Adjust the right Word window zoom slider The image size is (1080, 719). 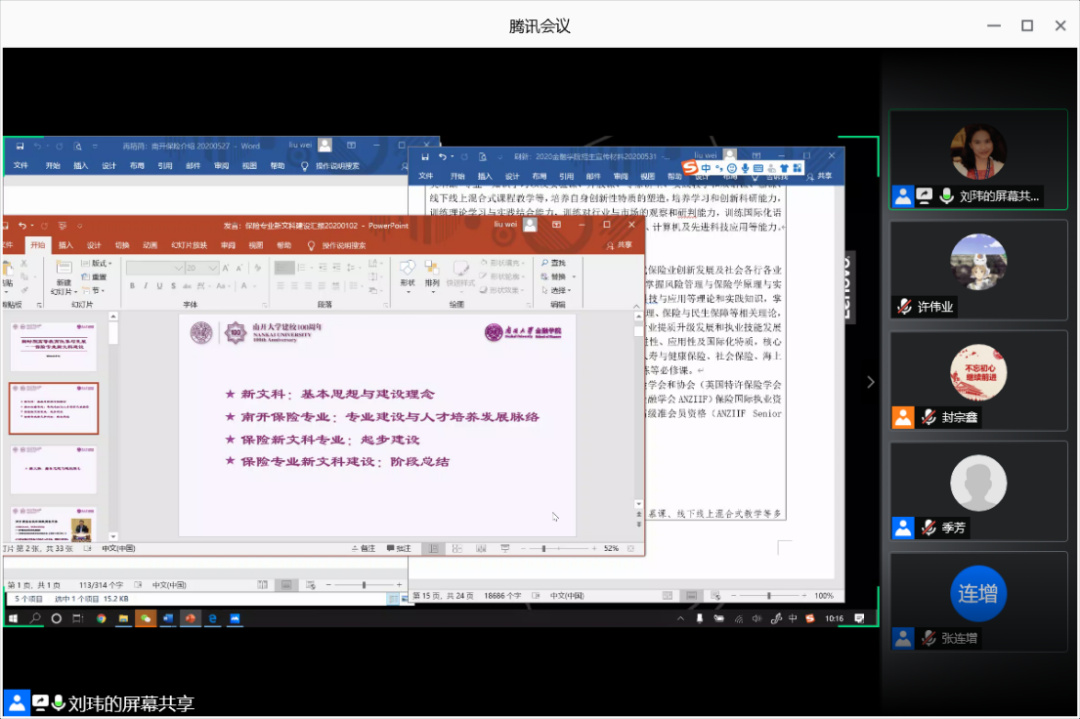[769, 596]
